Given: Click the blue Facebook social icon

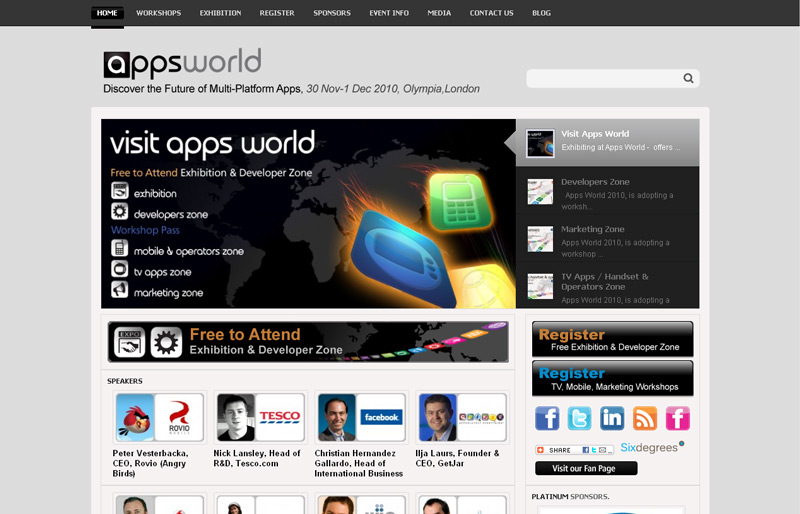Looking at the screenshot, I should [x=547, y=418].
